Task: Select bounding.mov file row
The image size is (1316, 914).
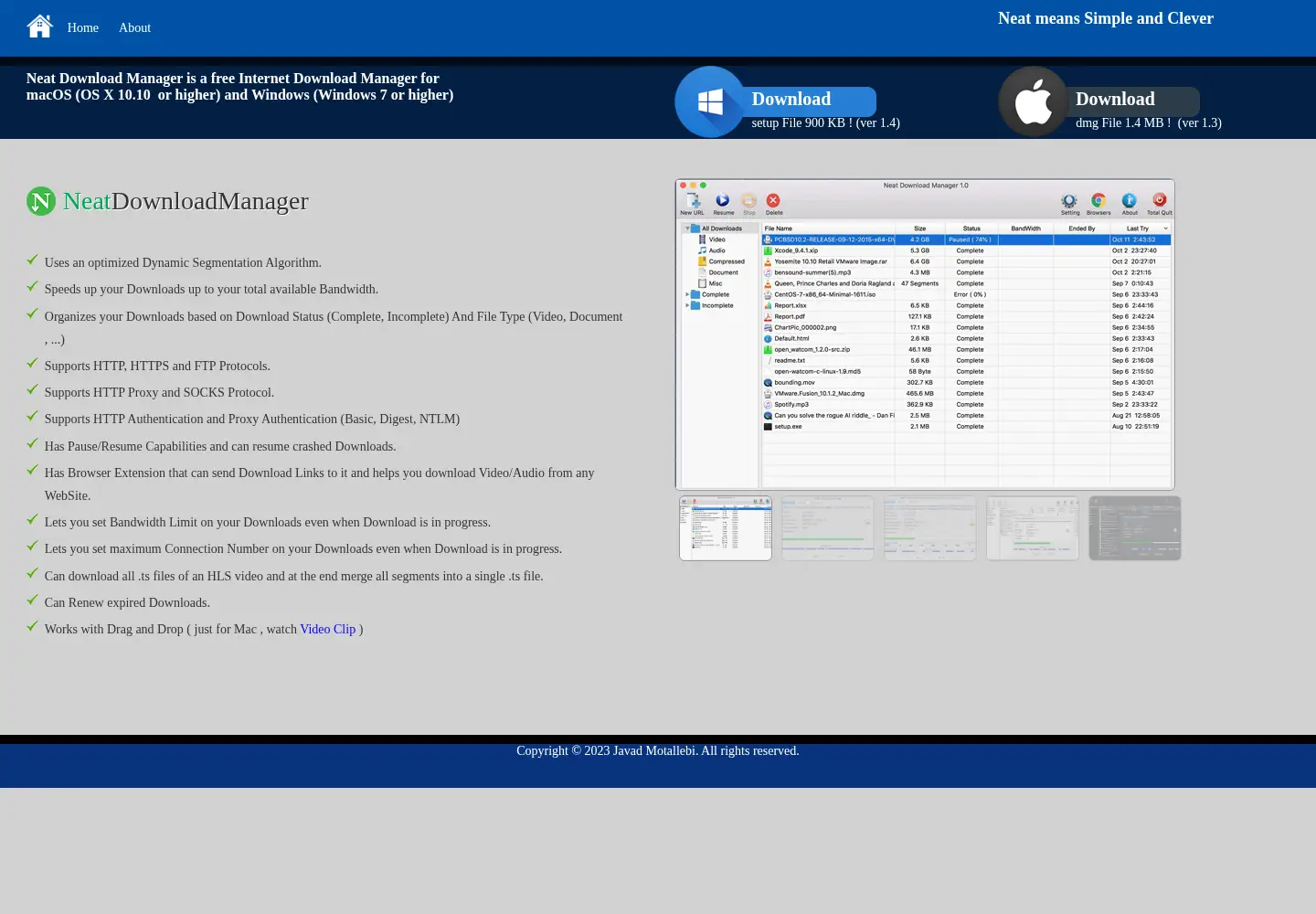Action: (967, 382)
